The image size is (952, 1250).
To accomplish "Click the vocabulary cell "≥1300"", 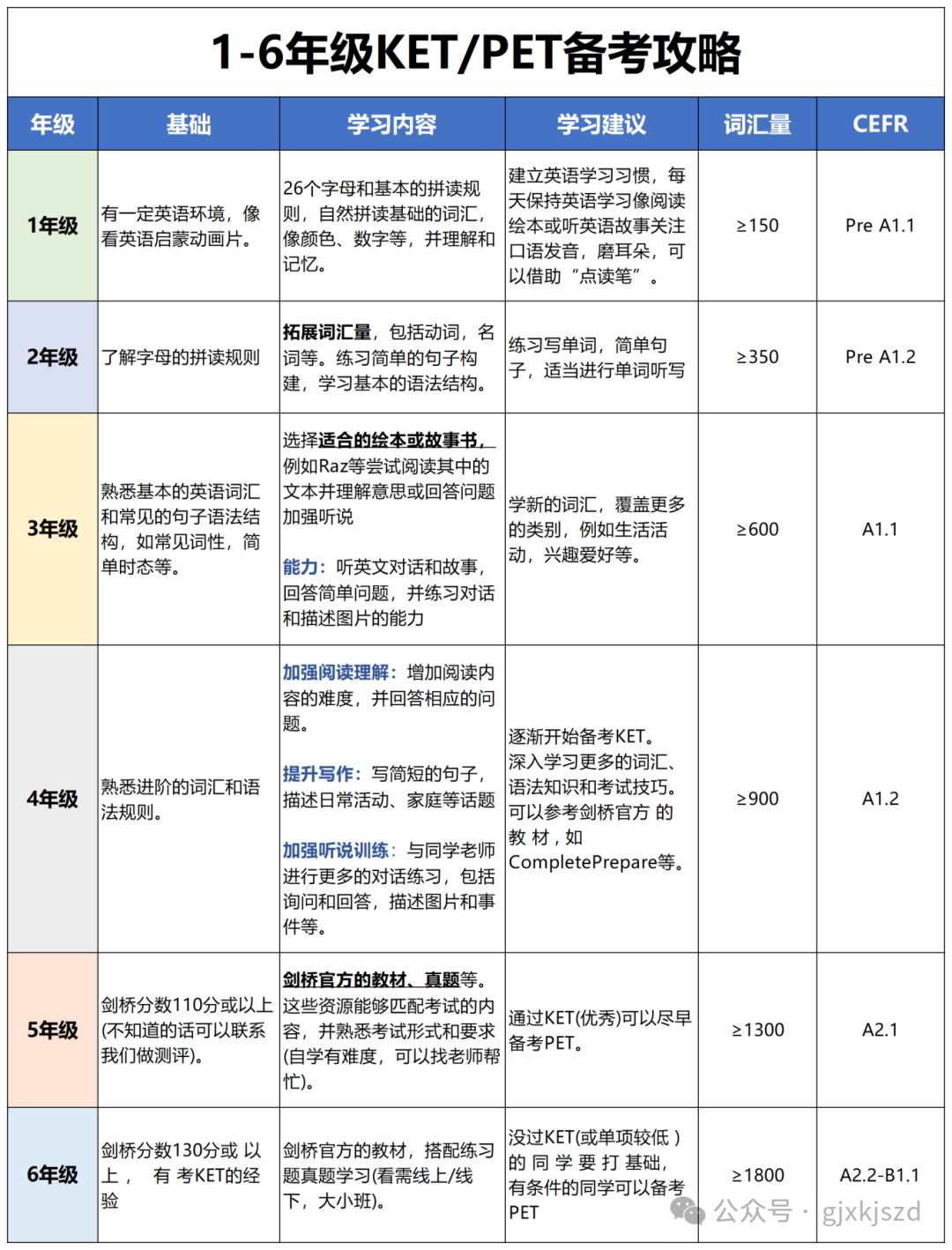I will coord(758,1030).
